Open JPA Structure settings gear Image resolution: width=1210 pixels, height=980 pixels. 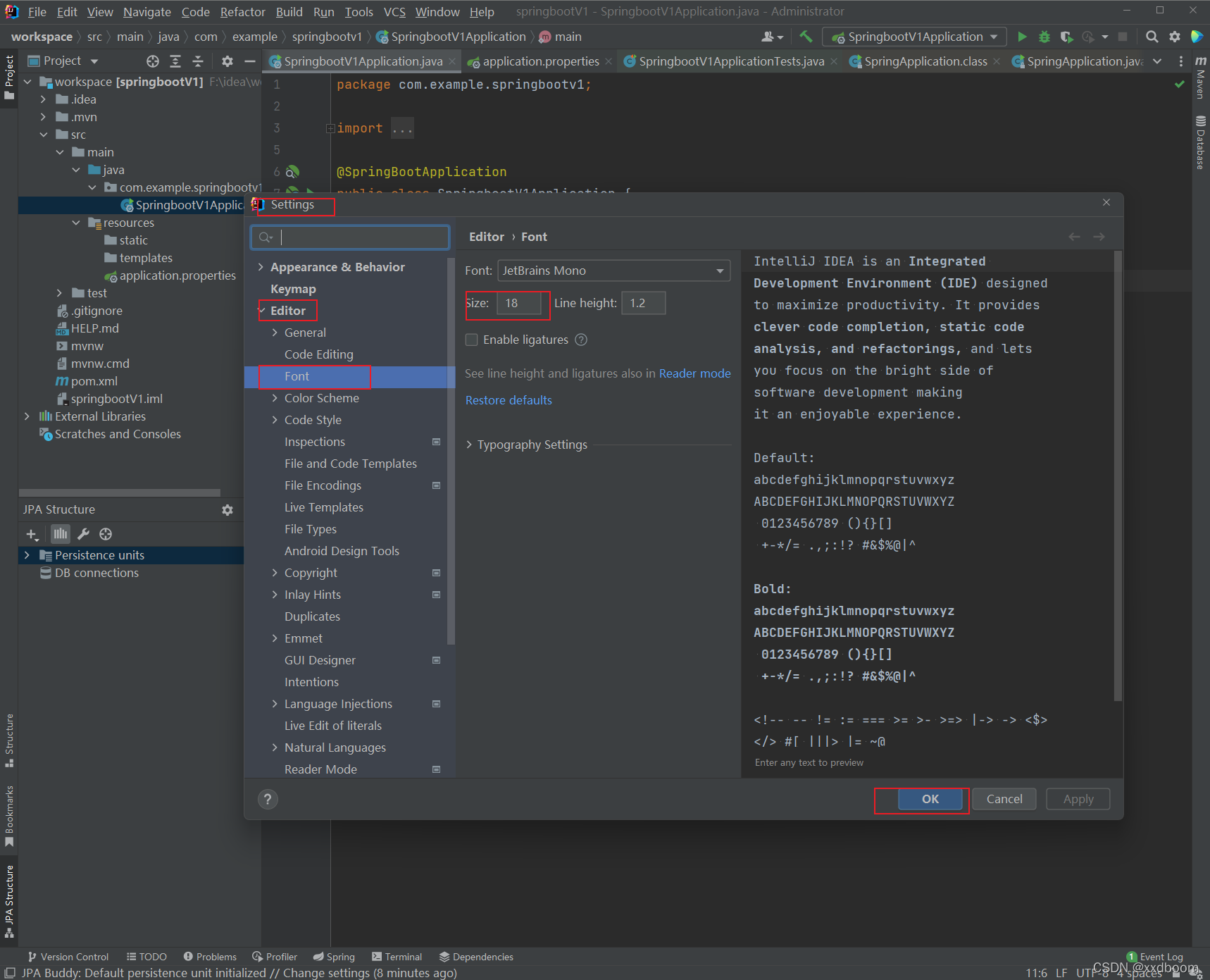click(x=227, y=509)
